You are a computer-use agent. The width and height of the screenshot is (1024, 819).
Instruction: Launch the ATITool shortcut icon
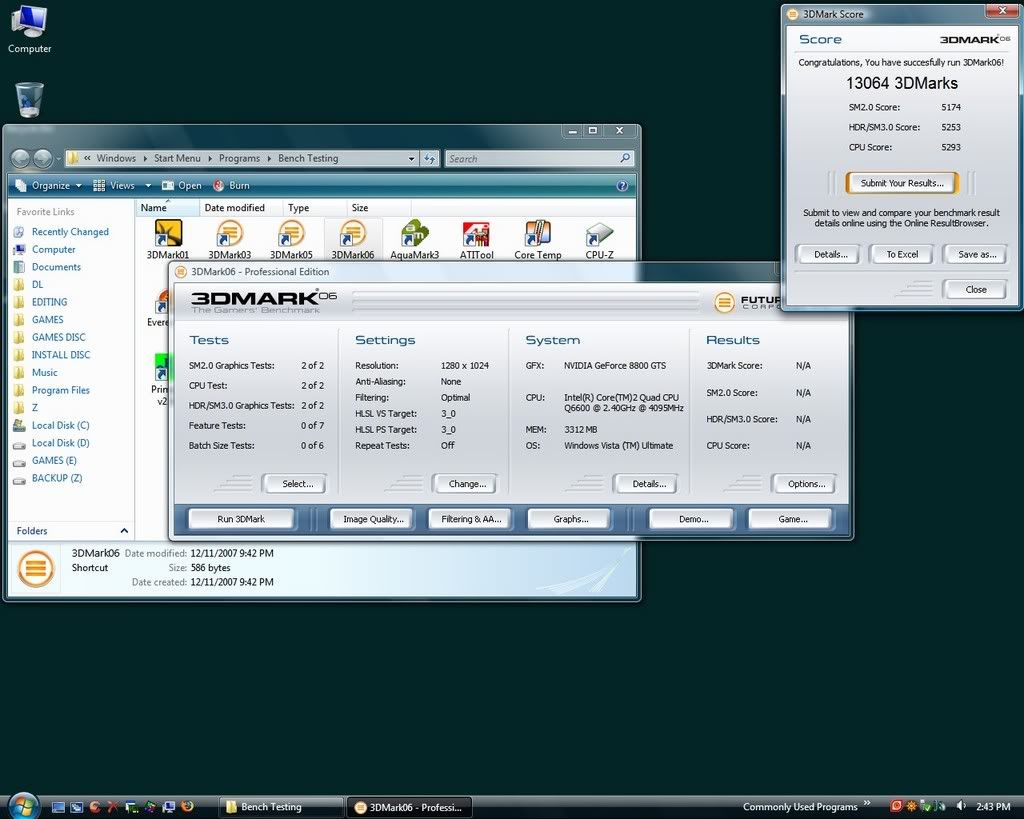pyautogui.click(x=476, y=233)
